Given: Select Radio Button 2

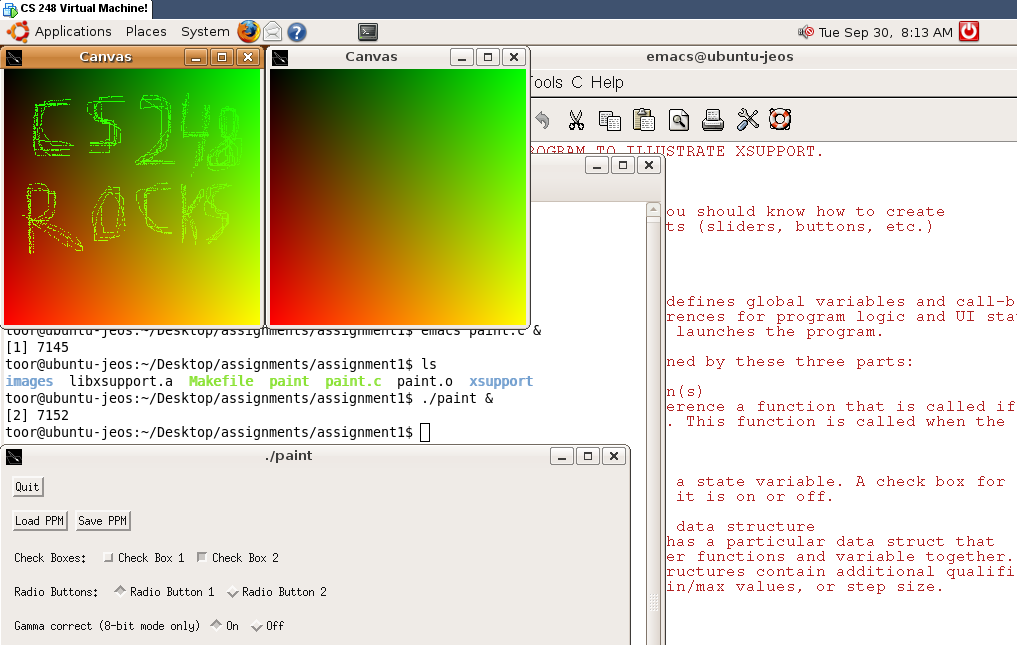Looking at the screenshot, I should click(x=233, y=592).
